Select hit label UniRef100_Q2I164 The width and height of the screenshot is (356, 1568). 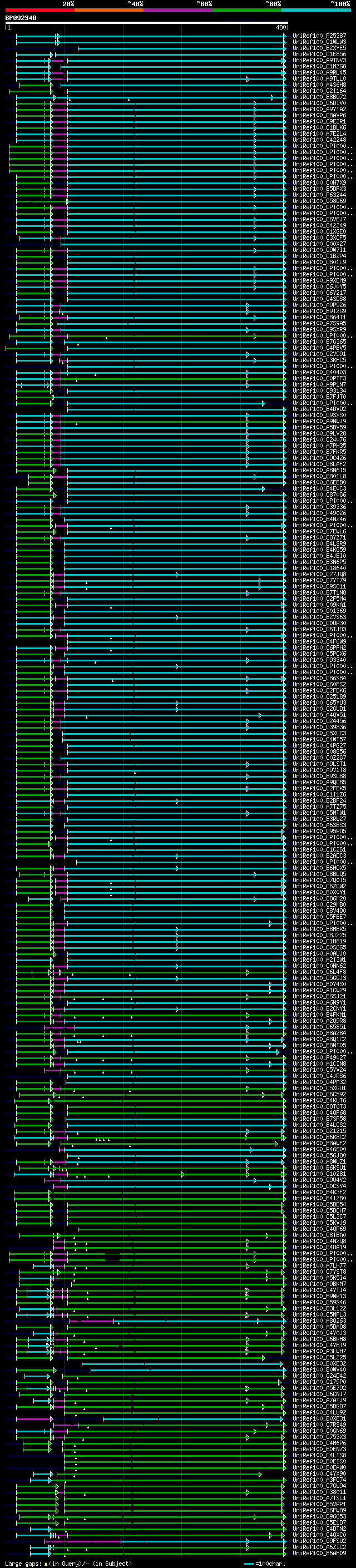point(319,91)
